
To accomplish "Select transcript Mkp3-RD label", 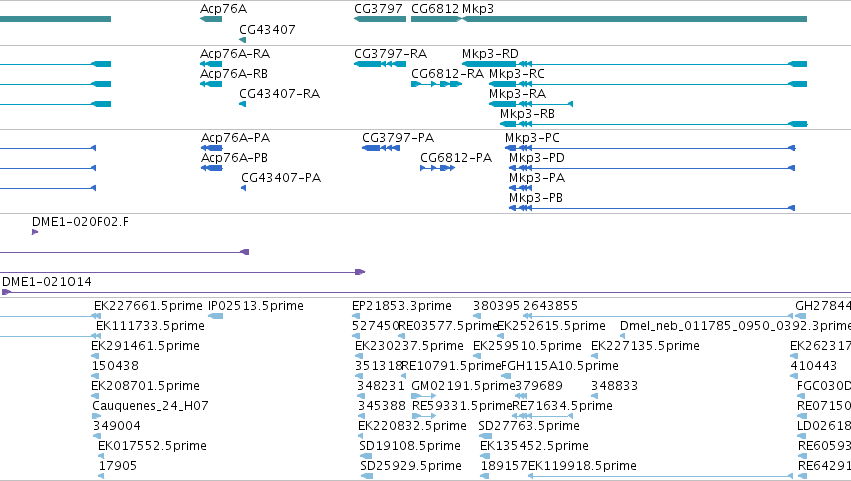I will [490, 54].
